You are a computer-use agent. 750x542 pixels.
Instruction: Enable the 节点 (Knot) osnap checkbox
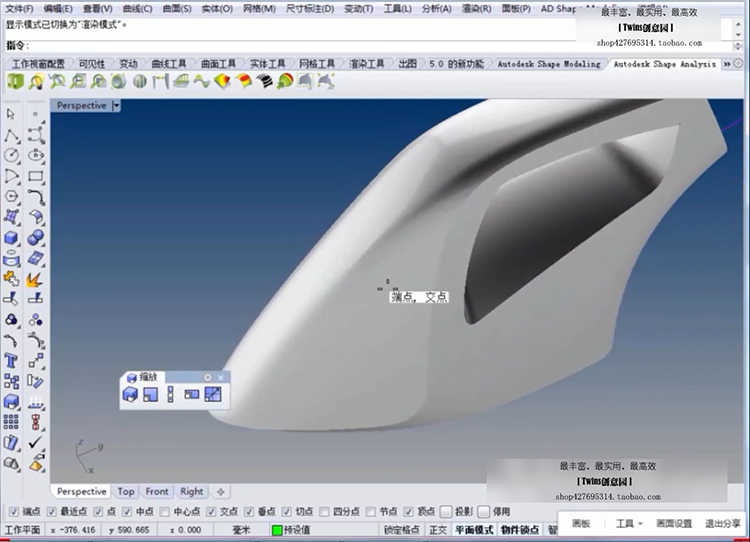click(x=370, y=511)
